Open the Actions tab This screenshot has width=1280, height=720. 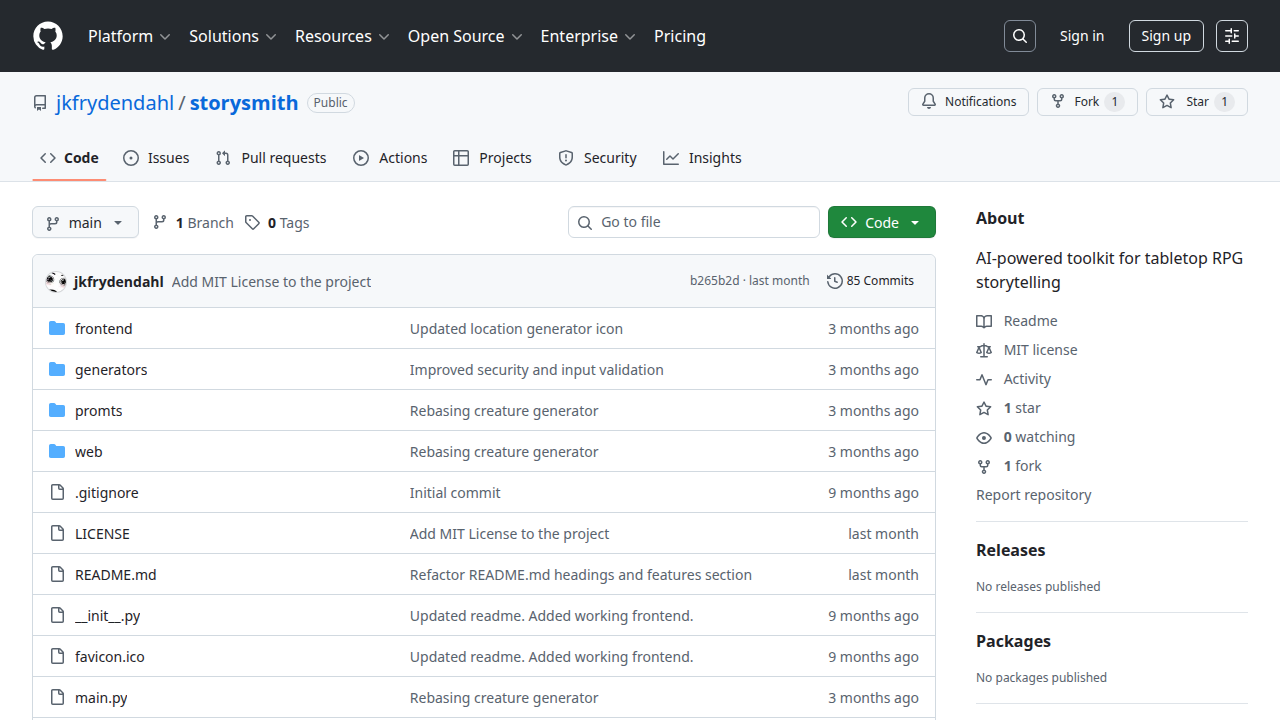point(390,158)
